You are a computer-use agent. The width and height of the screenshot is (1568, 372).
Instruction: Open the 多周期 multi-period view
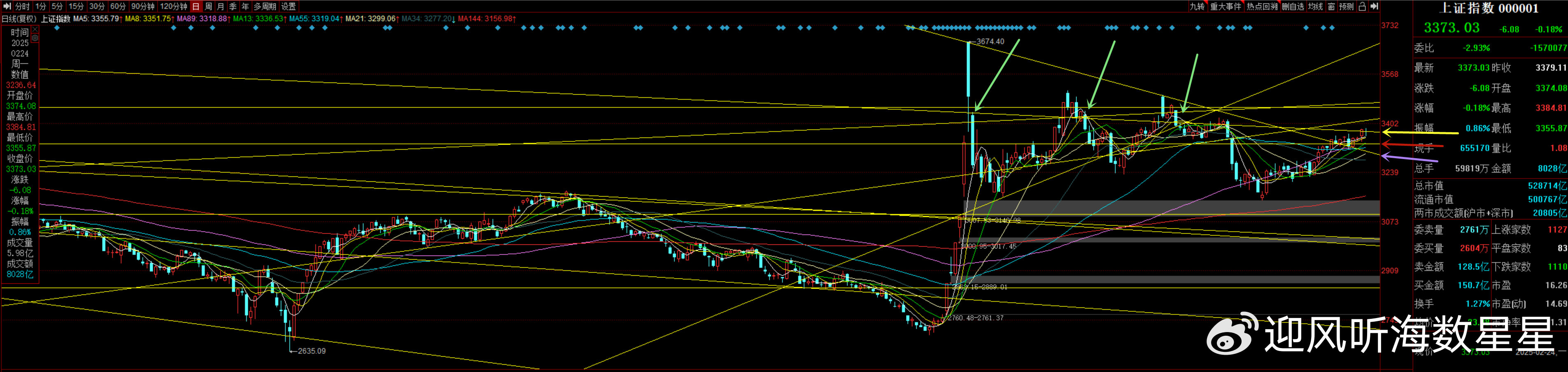coord(265,6)
